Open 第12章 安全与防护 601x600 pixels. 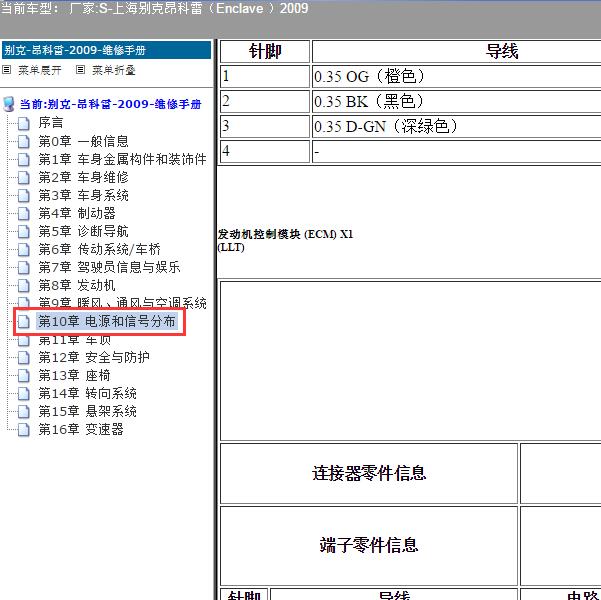point(94,357)
